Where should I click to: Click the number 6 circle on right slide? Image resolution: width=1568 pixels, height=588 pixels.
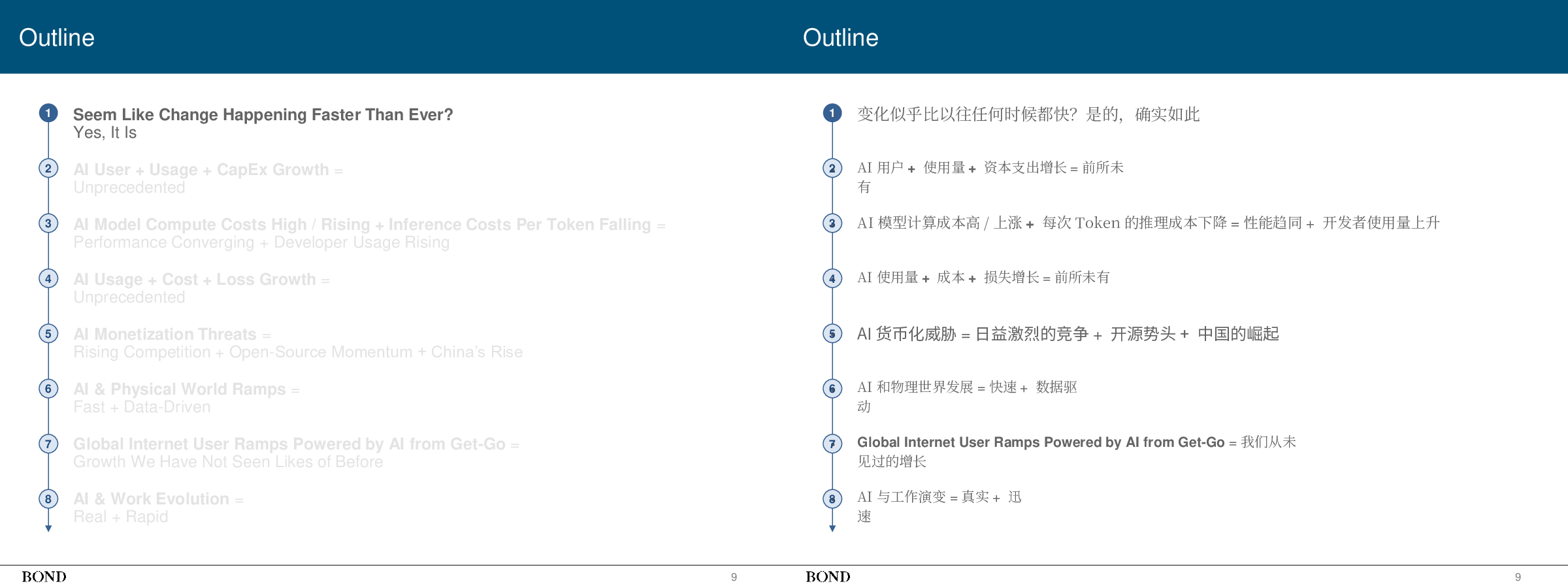(x=832, y=388)
